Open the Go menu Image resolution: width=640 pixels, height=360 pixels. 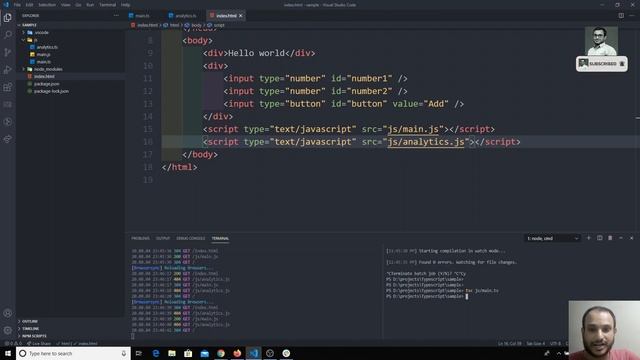click(x=78, y=5)
